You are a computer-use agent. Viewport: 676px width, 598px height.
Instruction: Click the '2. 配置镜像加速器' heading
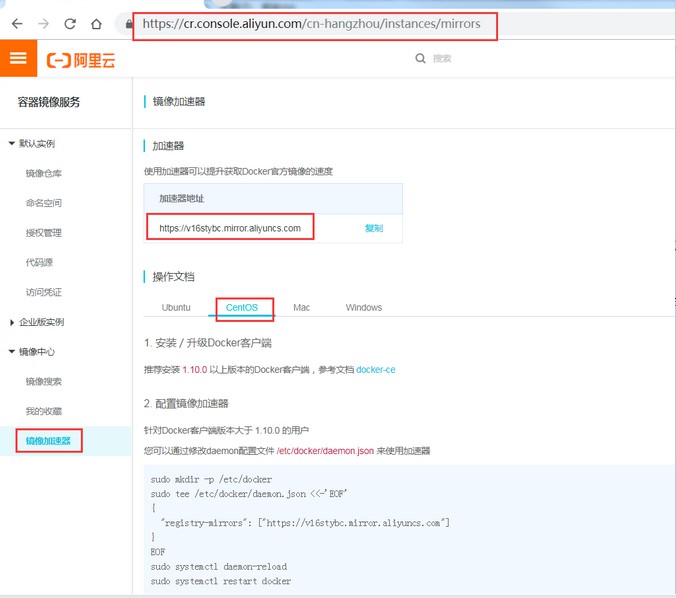pyautogui.click(x=186, y=404)
